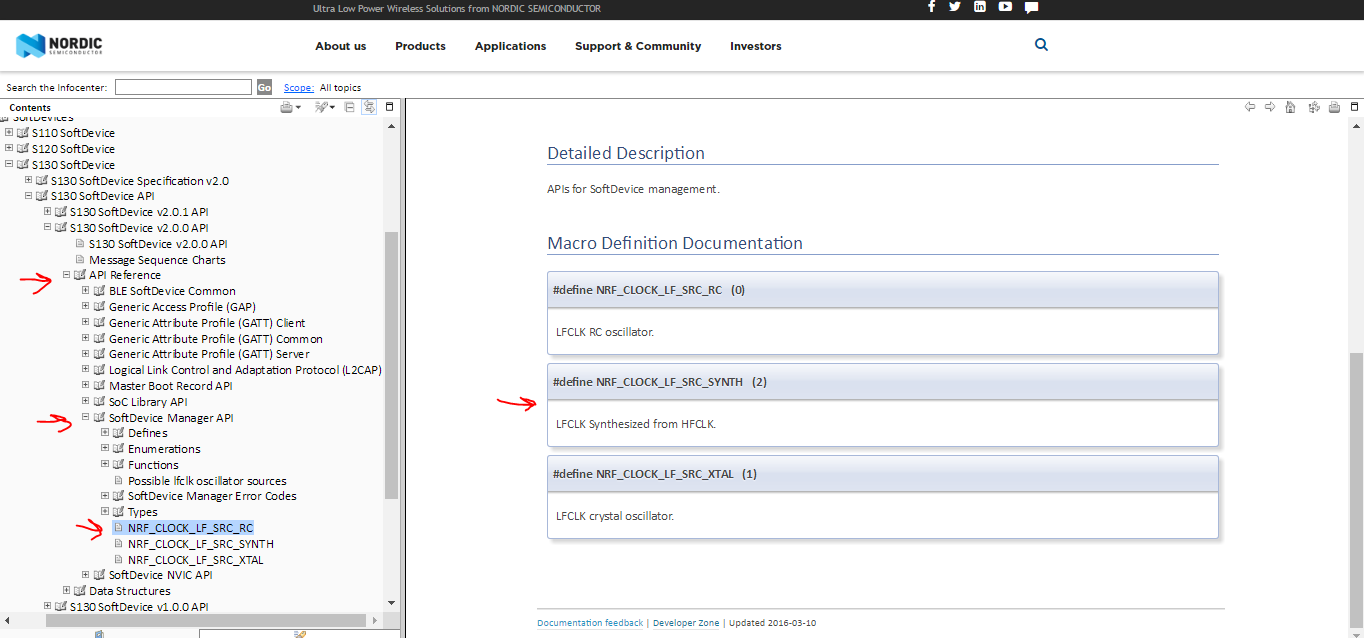Open About us menu
The height and width of the screenshot is (638, 1364).
coord(341,46)
